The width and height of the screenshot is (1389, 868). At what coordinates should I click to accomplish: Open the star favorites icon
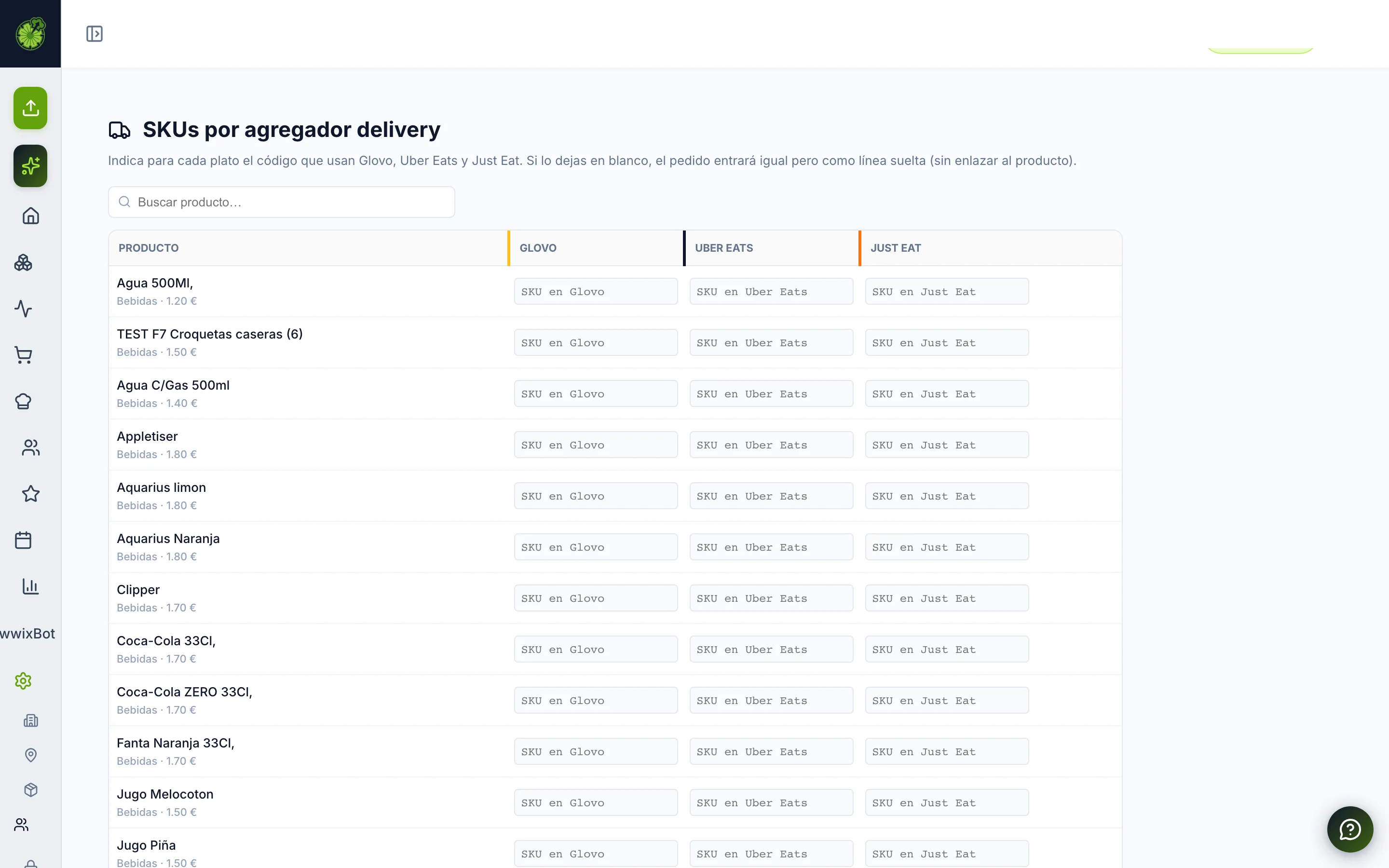pyautogui.click(x=30, y=494)
